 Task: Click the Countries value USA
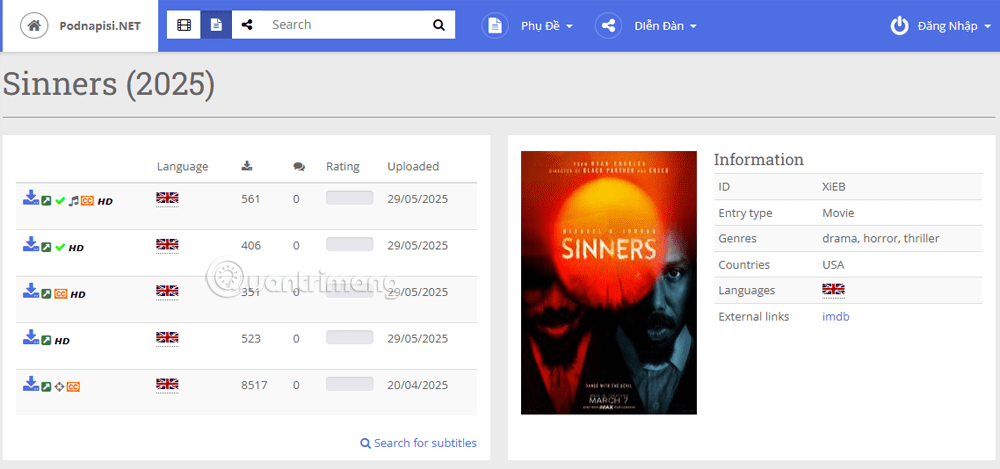click(834, 265)
